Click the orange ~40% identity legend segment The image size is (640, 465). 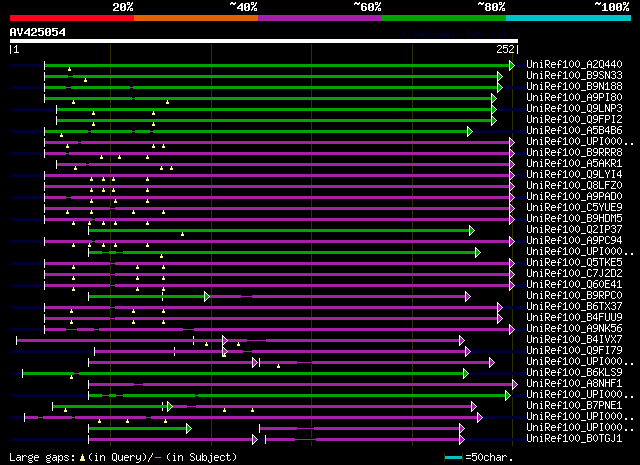coord(196,18)
